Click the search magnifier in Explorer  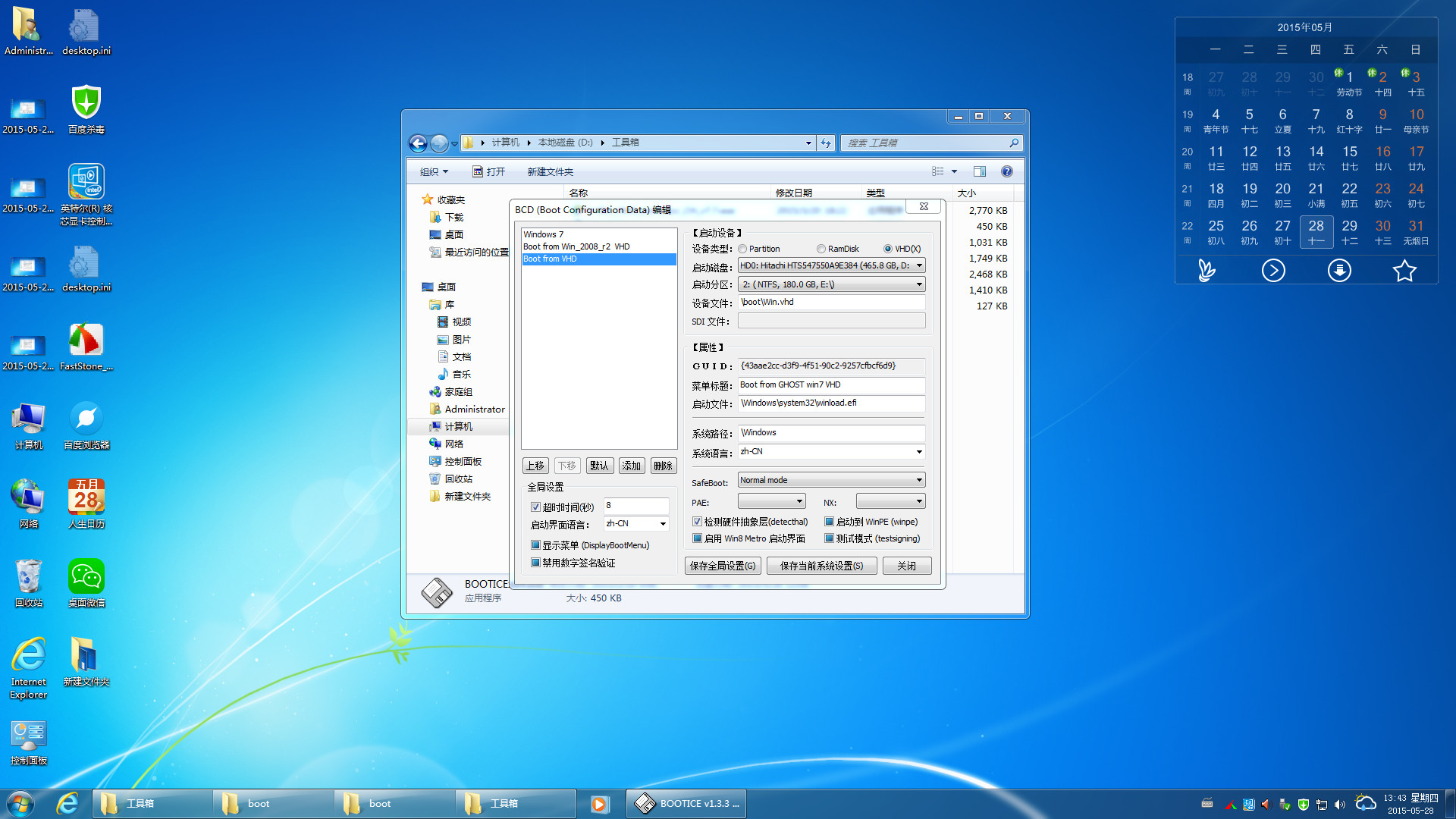[1014, 143]
